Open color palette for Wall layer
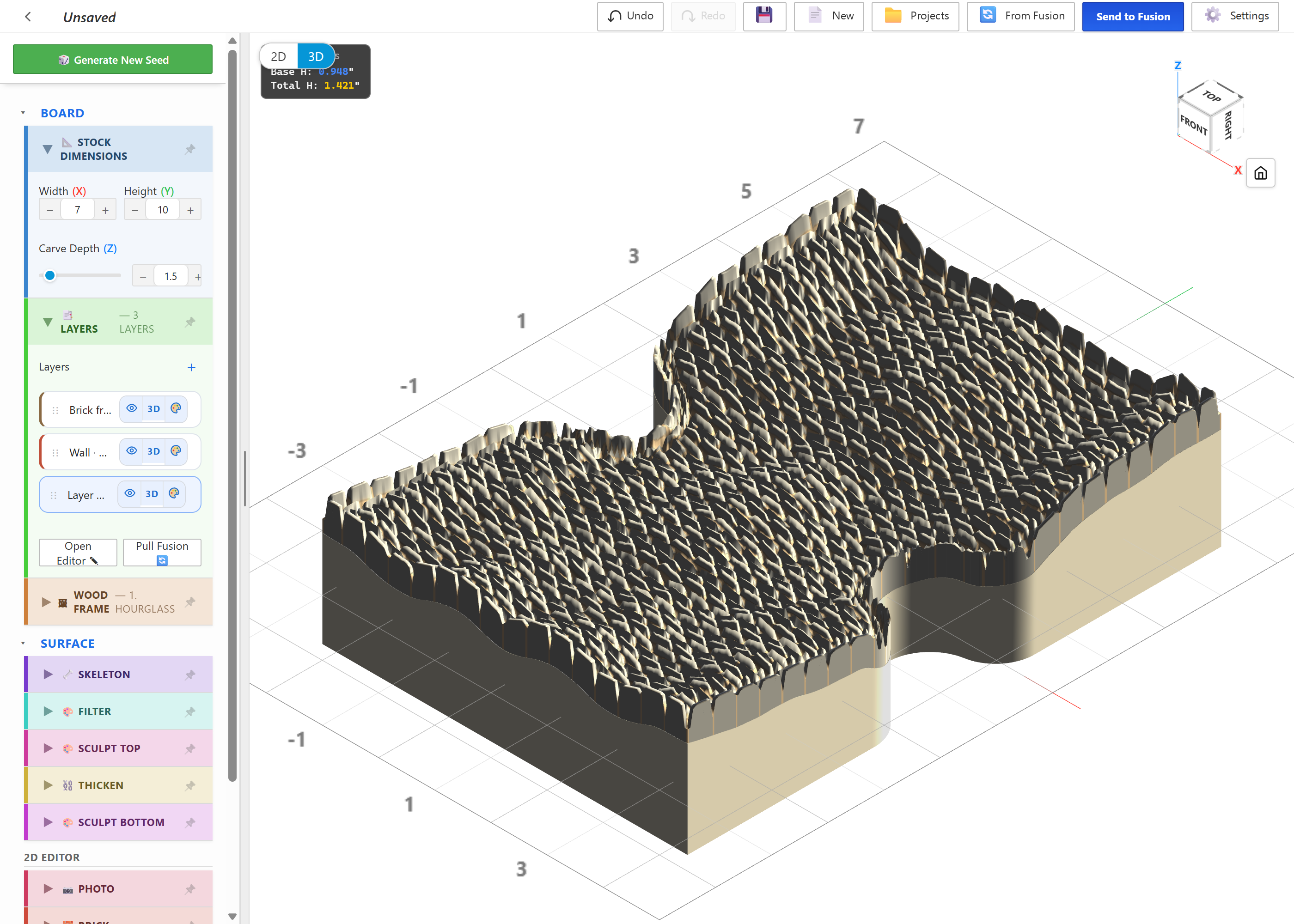Screen dimensions: 1294x924 click(176, 451)
